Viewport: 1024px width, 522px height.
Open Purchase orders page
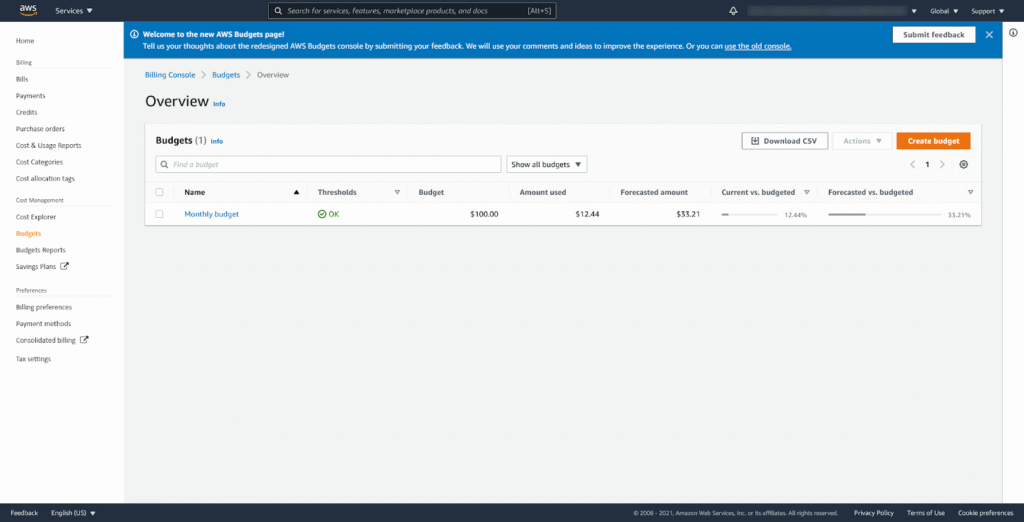[x=40, y=129]
